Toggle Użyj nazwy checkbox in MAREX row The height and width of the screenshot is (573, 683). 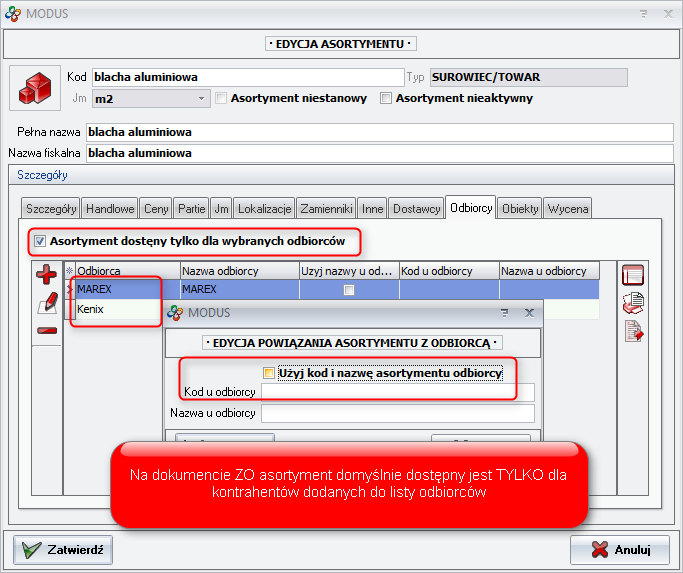click(349, 290)
